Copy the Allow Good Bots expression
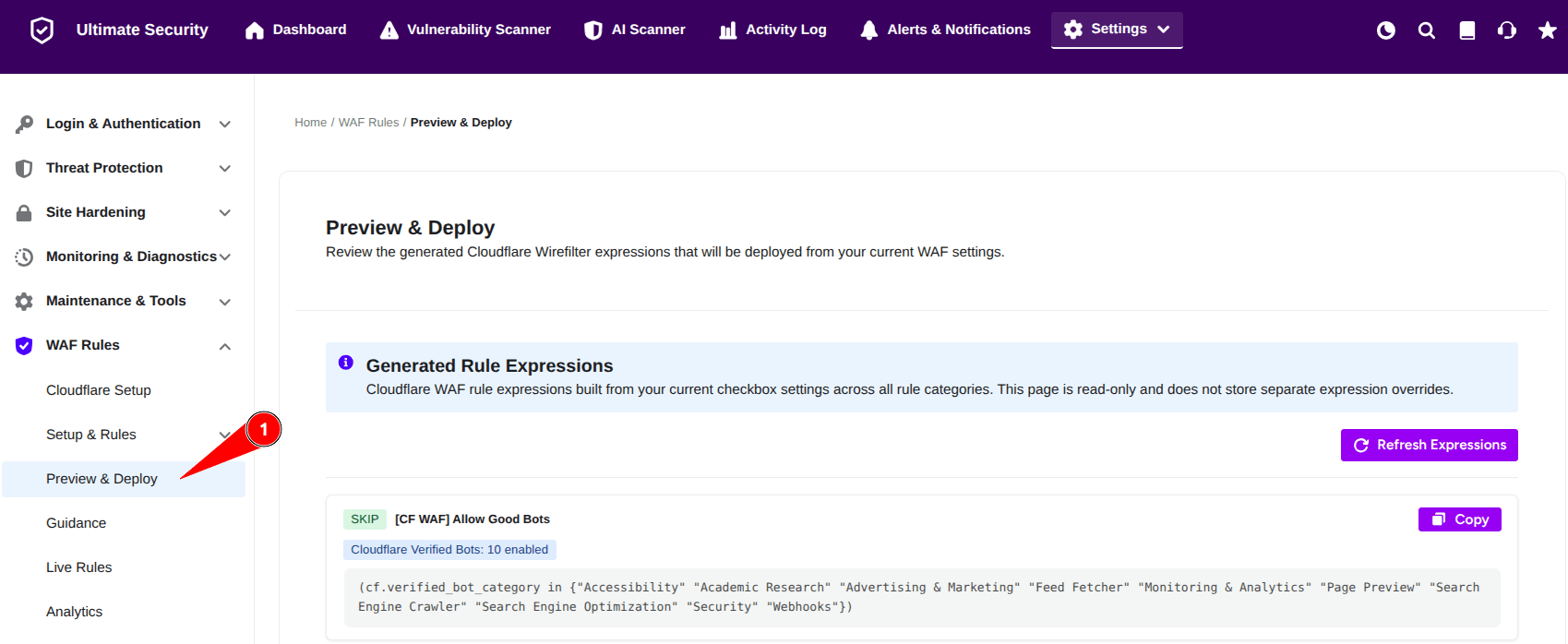 click(x=1460, y=519)
